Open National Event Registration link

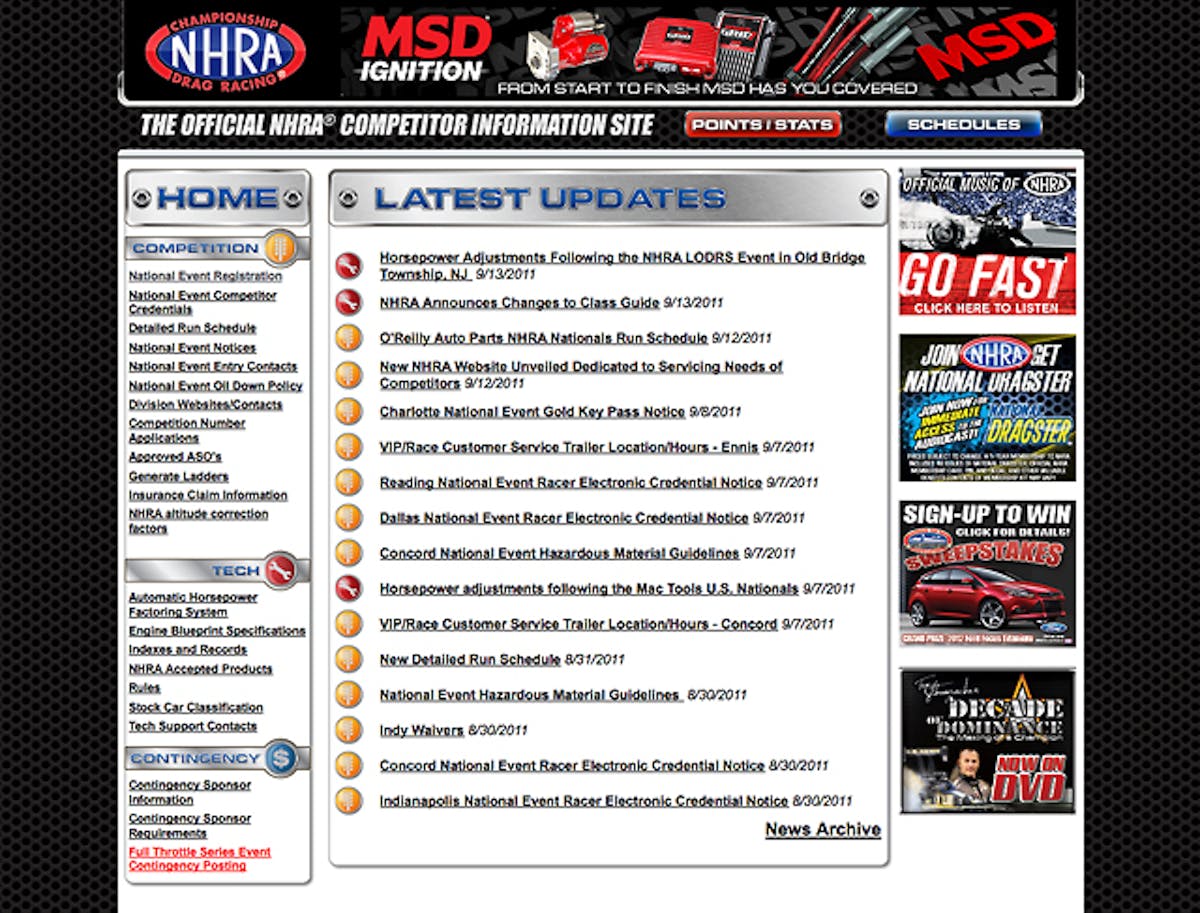point(205,276)
